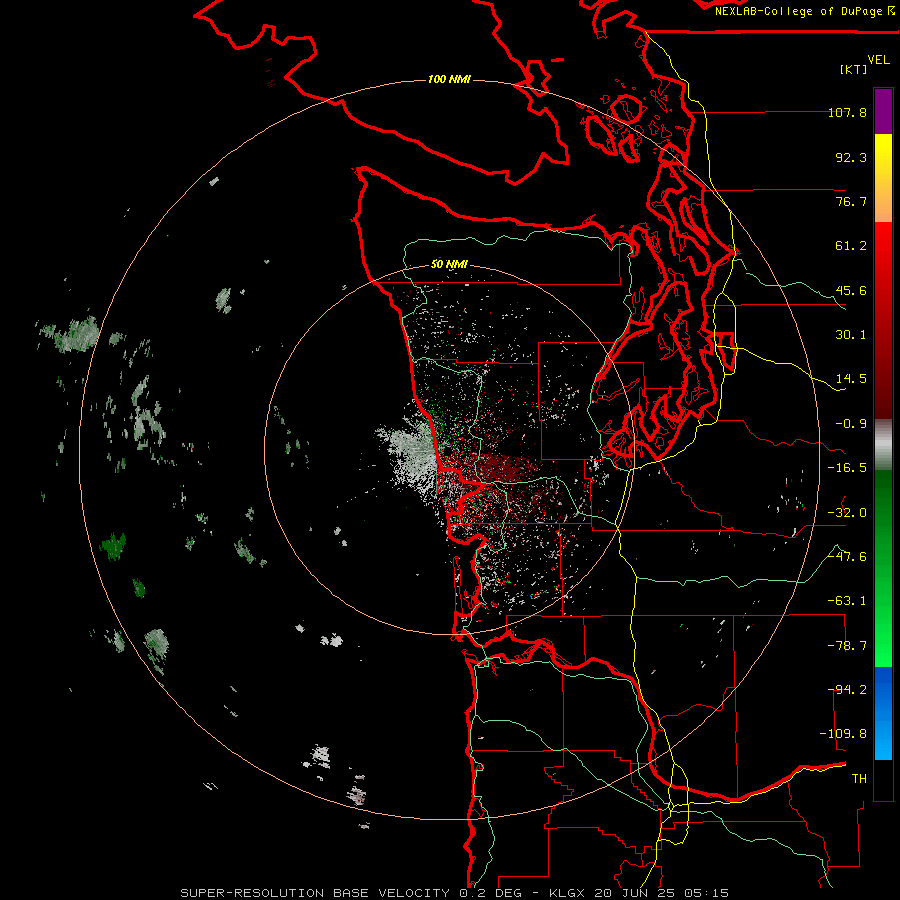The height and width of the screenshot is (900, 900).
Task: Click the [KT] units label
Action: click(853, 69)
